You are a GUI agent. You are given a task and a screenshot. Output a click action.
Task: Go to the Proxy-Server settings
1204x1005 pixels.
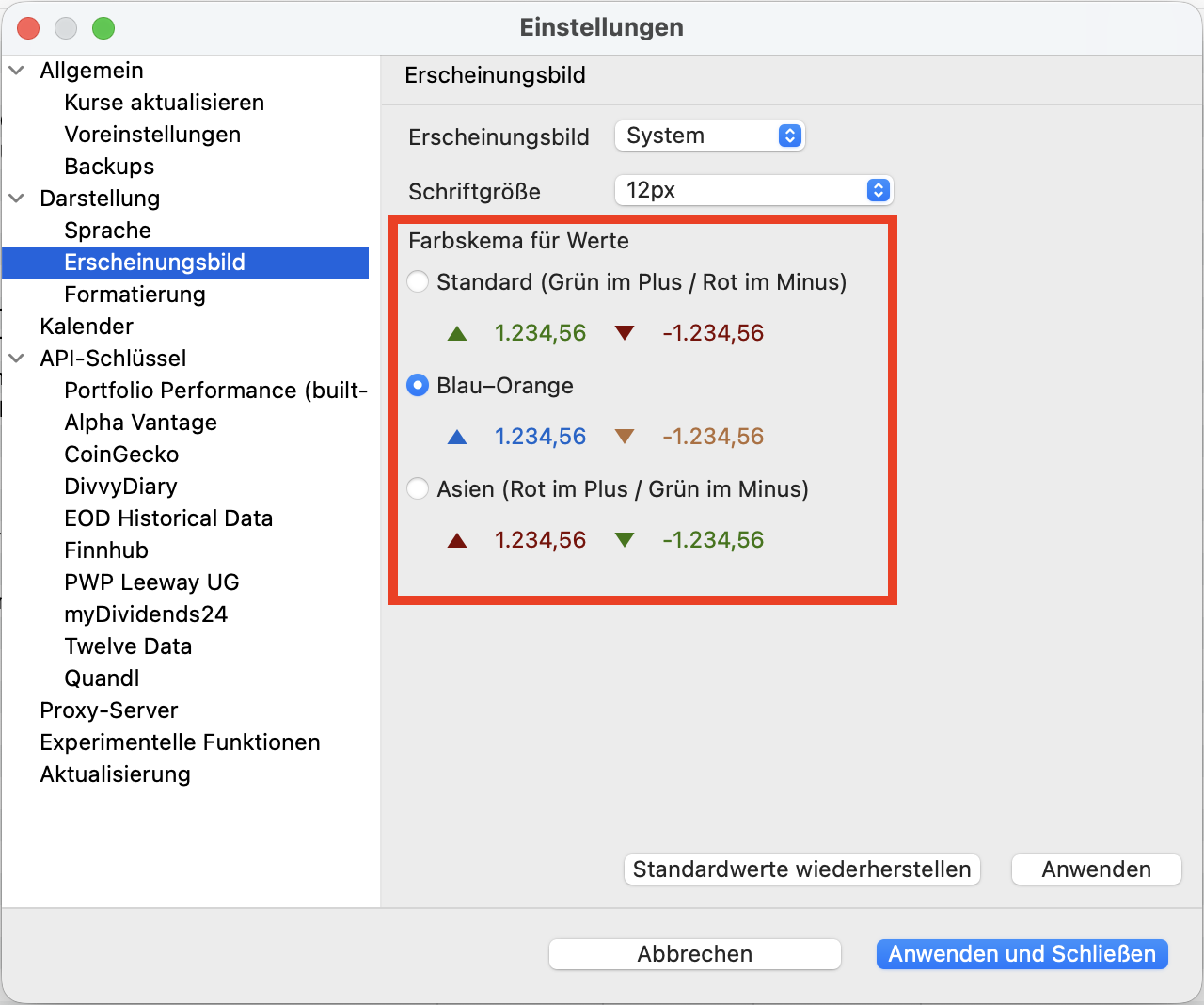pyautogui.click(x=108, y=710)
